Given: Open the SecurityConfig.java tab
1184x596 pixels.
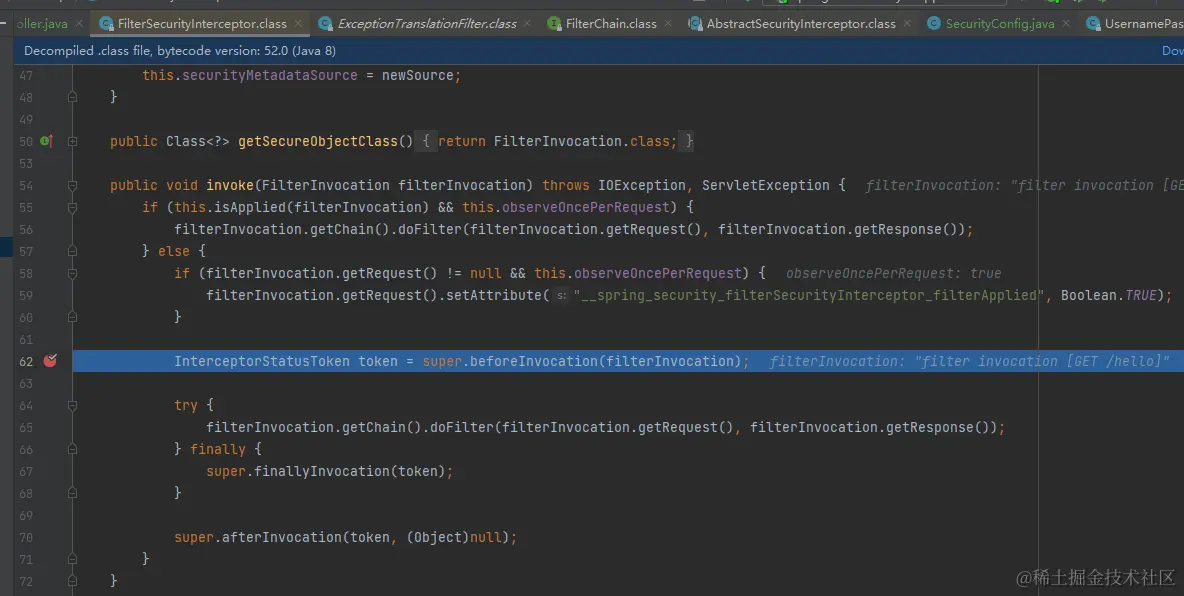Looking at the screenshot, I should (1000, 24).
